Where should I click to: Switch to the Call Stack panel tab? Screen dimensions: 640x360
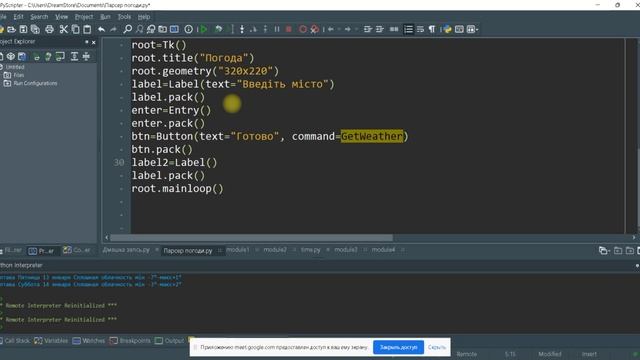[x=17, y=341]
